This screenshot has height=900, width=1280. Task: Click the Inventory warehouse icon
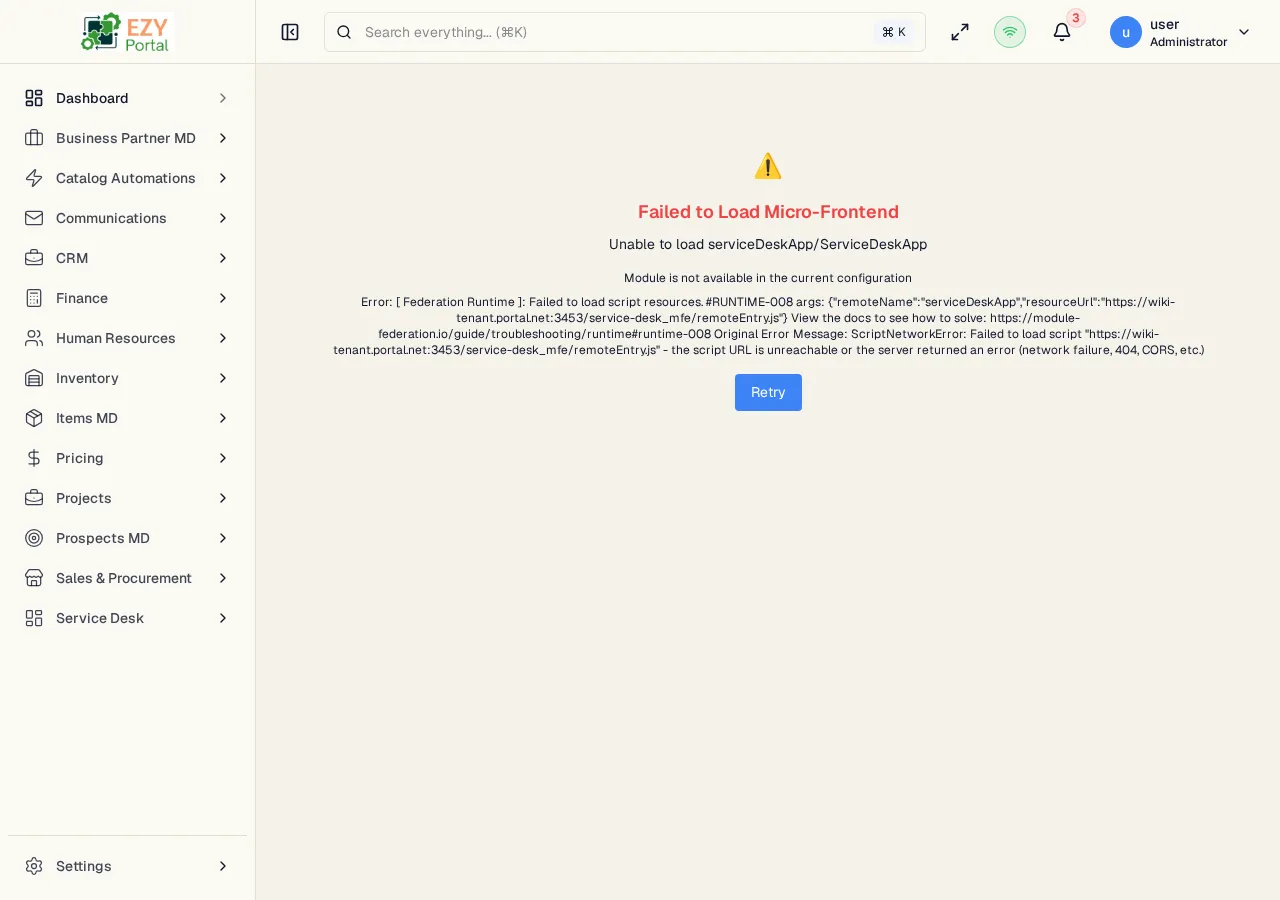pyautogui.click(x=34, y=378)
